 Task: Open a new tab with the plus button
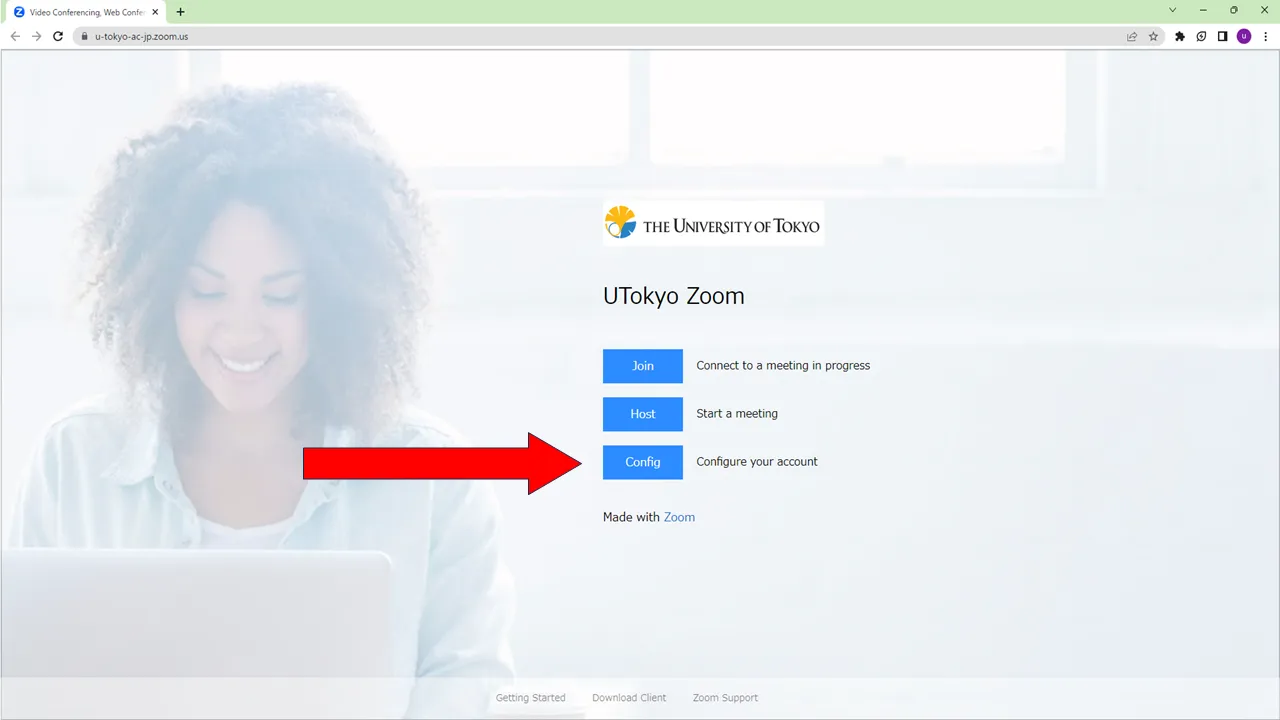180,12
